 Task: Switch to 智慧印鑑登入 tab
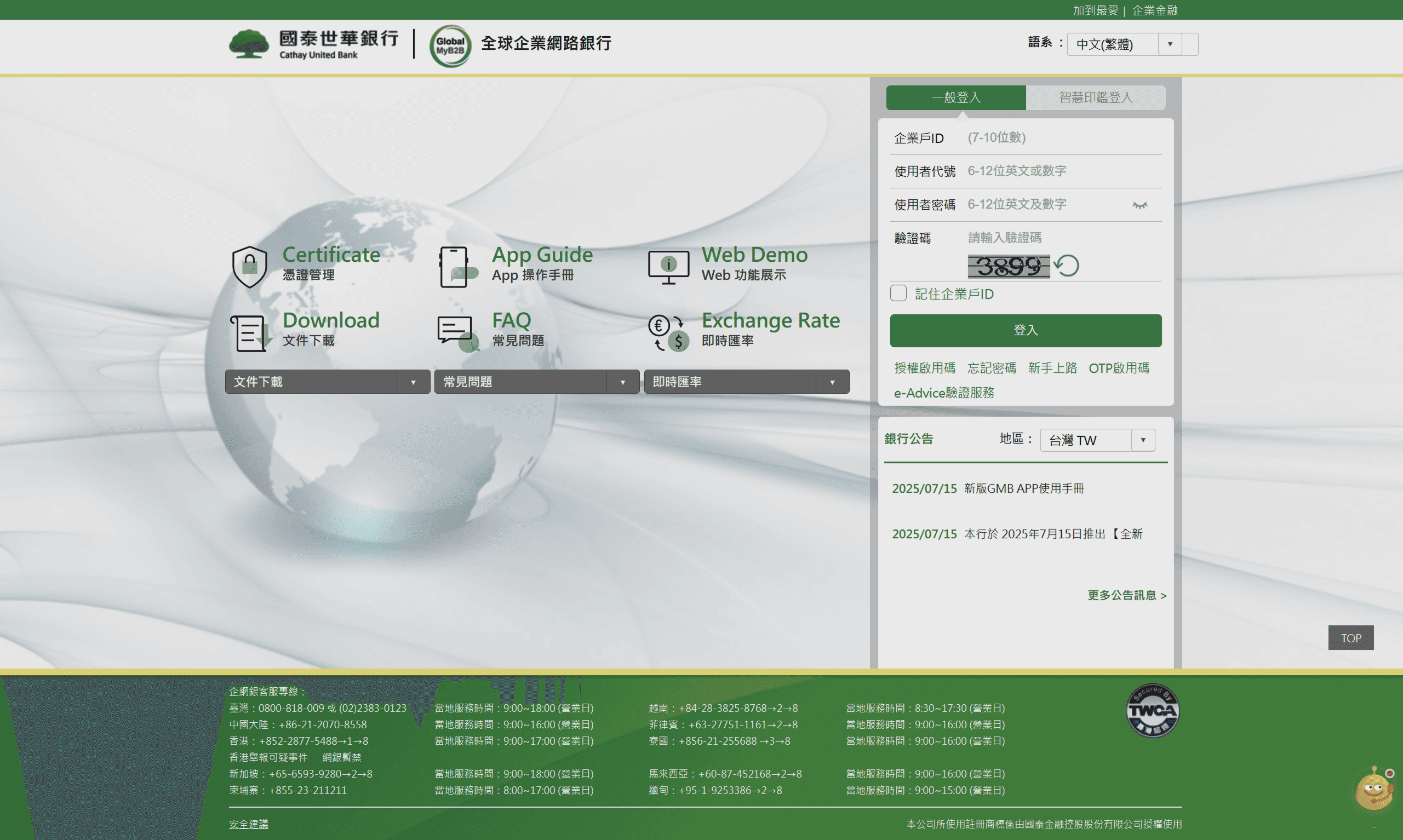point(1095,97)
